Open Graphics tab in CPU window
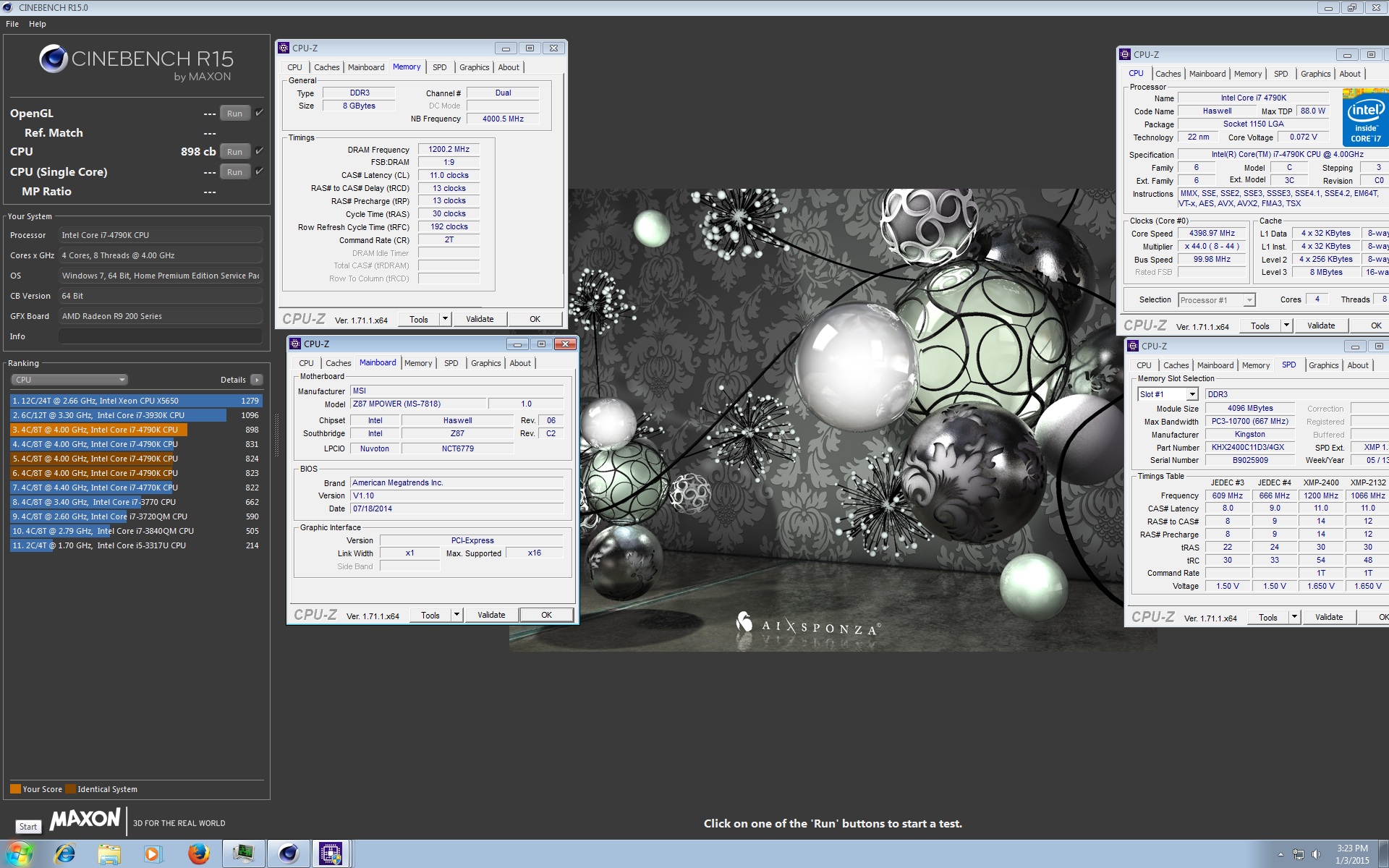 tap(1315, 74)
